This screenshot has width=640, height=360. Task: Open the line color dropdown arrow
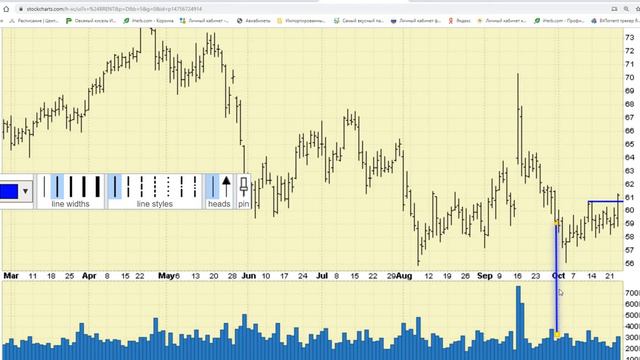click(x=25, y=191)
